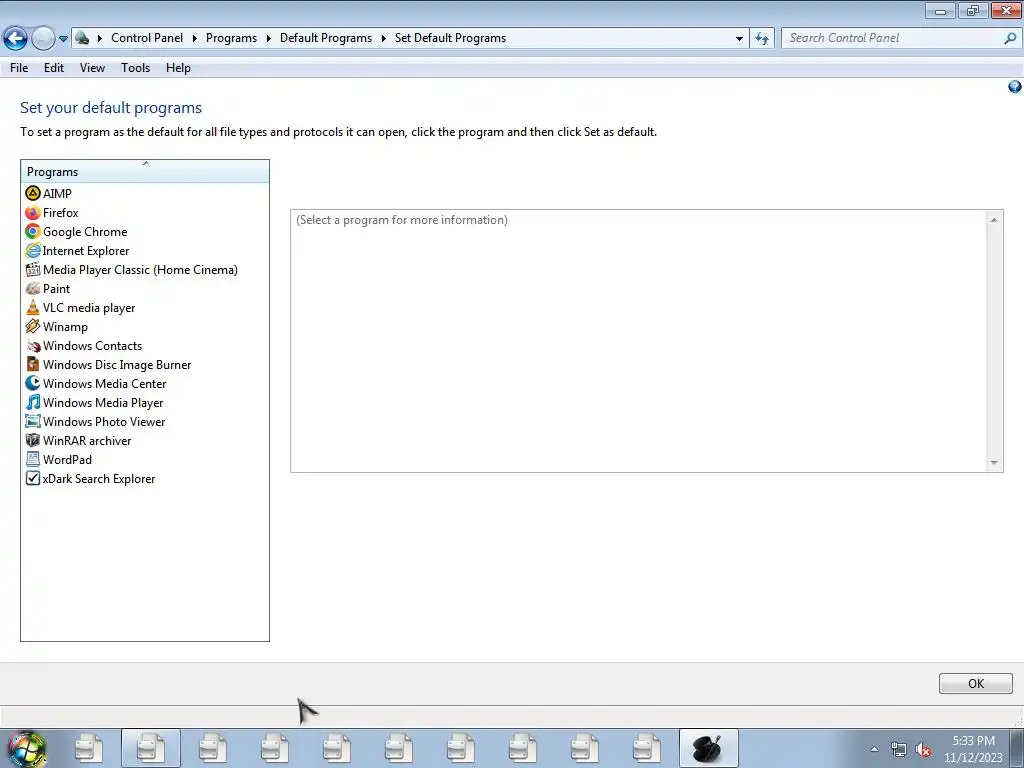Screen dimensions: 1024x768
Task: Expand the arrow after Programs breadcrumb
Action: (x=268, y=39)
